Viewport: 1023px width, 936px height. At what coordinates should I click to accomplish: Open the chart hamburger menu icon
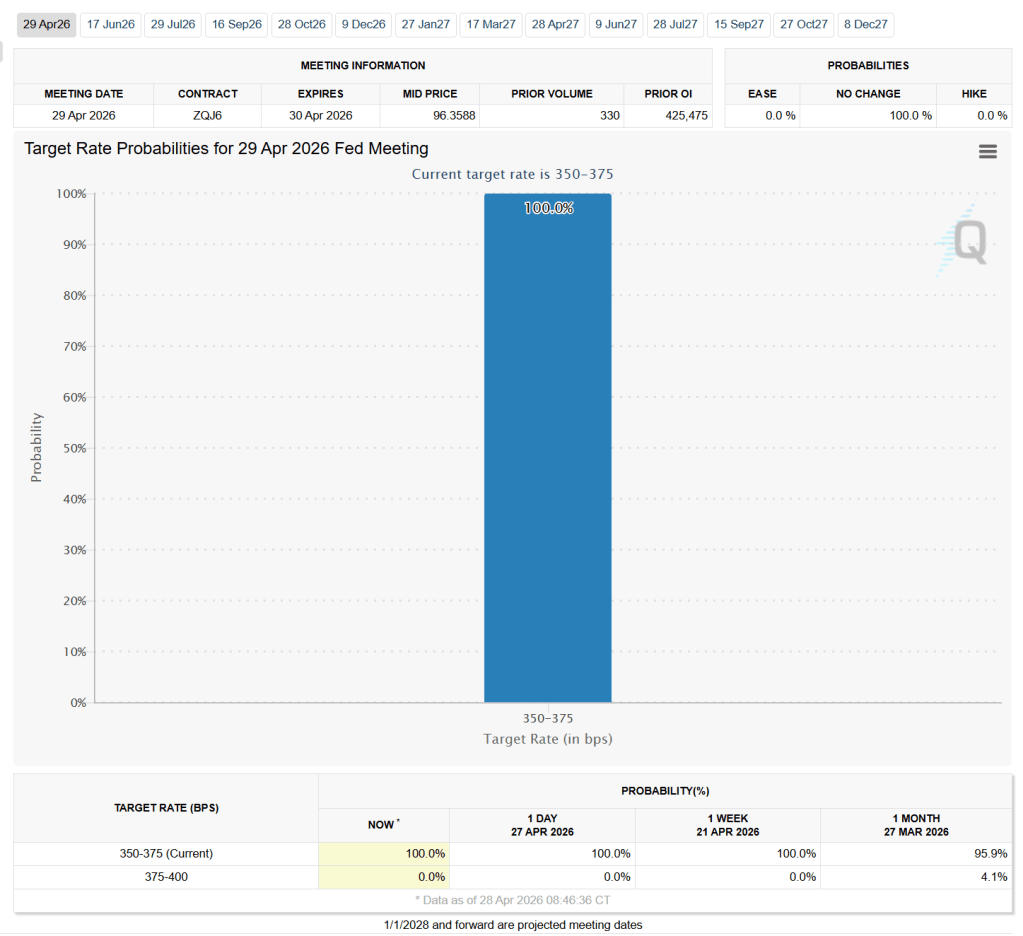pyautogui.click(x=987, y=151)
